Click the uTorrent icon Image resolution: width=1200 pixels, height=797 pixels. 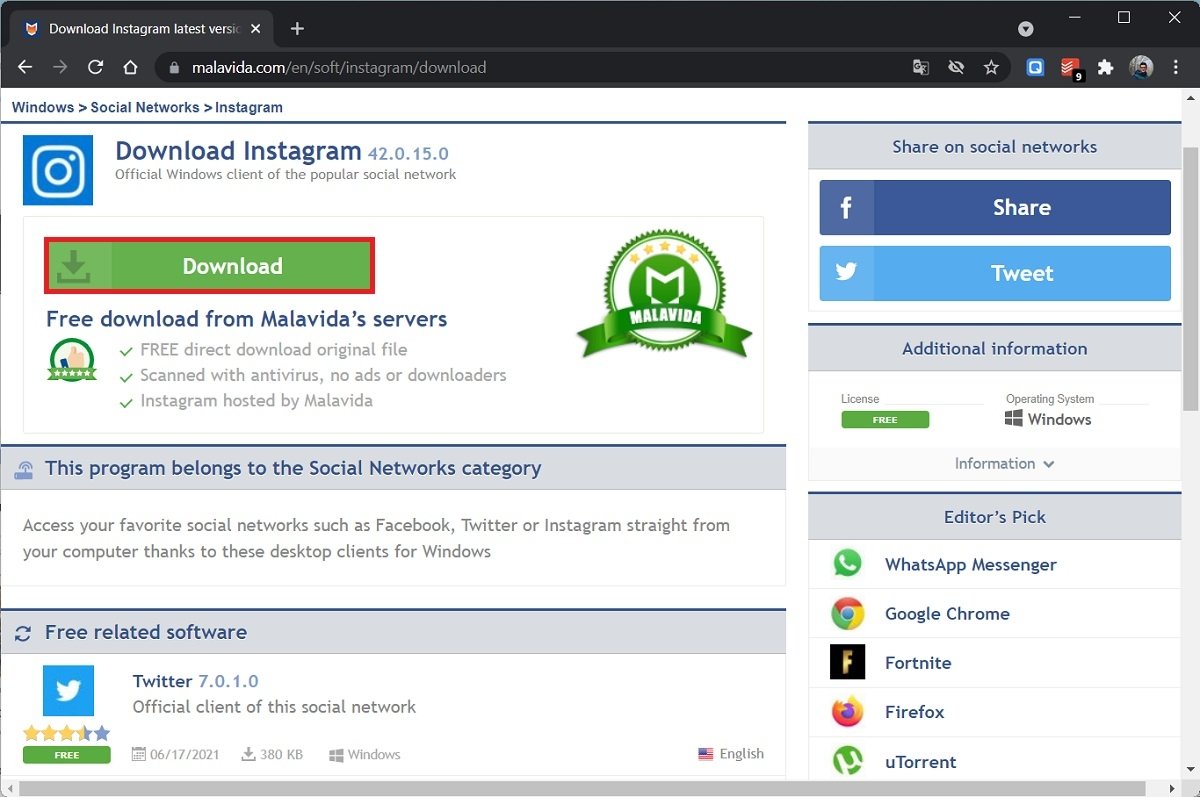pyautogui.click(x=848, y=761)
